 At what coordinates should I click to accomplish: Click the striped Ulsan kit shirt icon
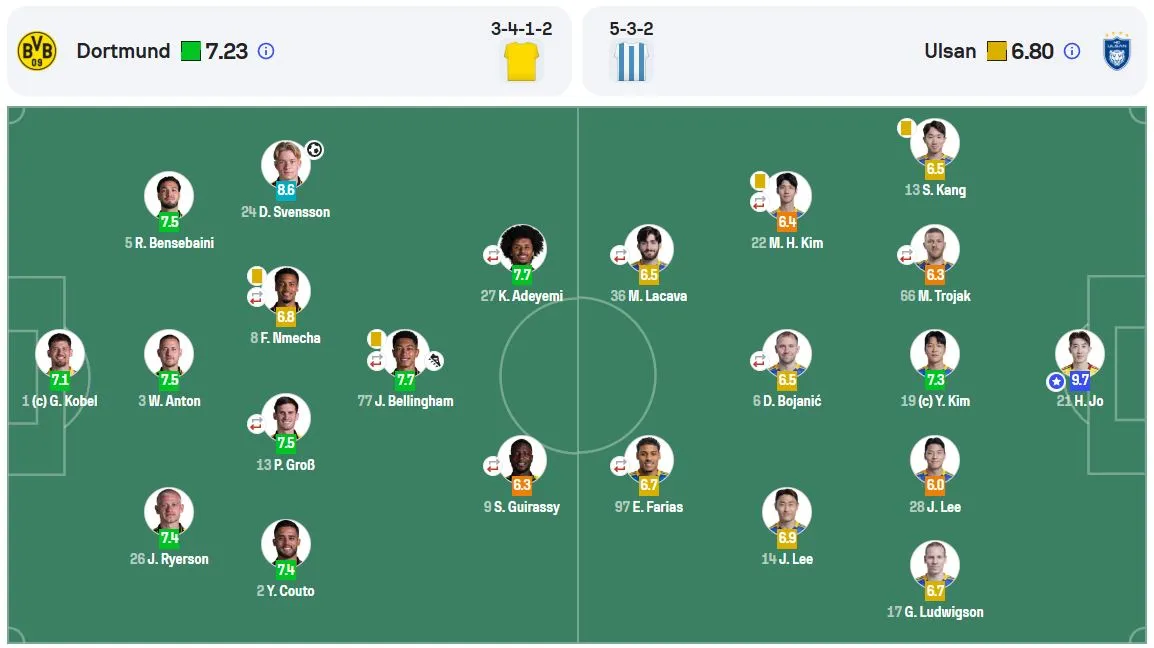point(631,61)
